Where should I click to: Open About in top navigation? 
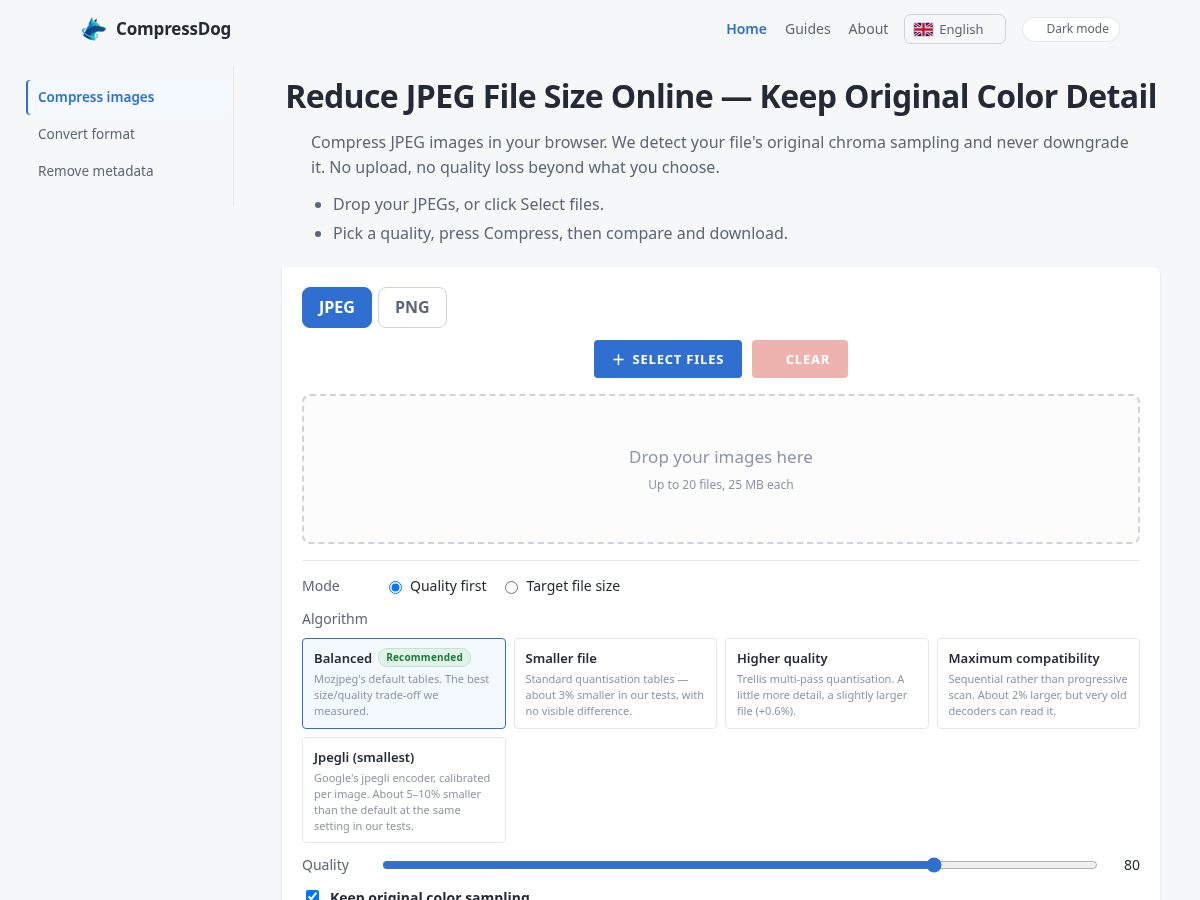[x=868, y=29]
